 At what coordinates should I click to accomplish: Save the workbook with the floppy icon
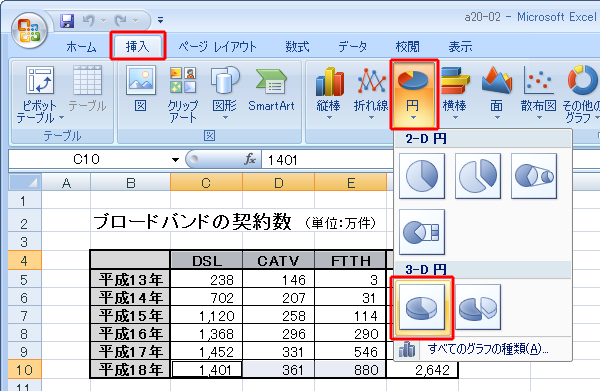coord(67,21)
